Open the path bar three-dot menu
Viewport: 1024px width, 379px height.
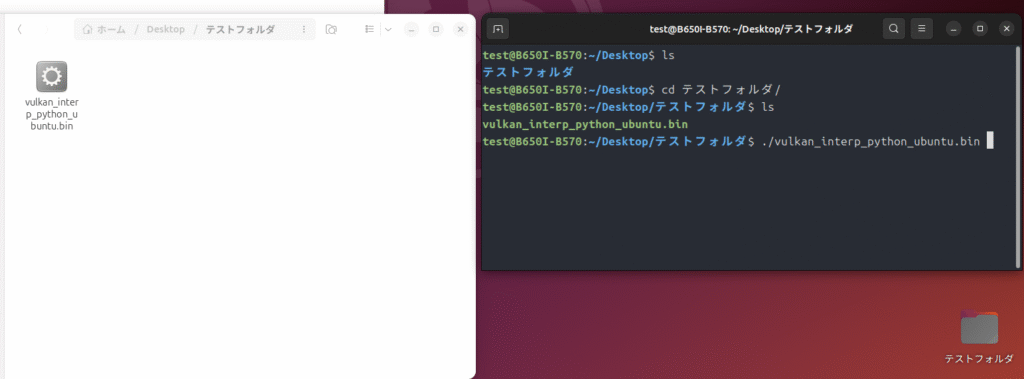click(304, 29)
